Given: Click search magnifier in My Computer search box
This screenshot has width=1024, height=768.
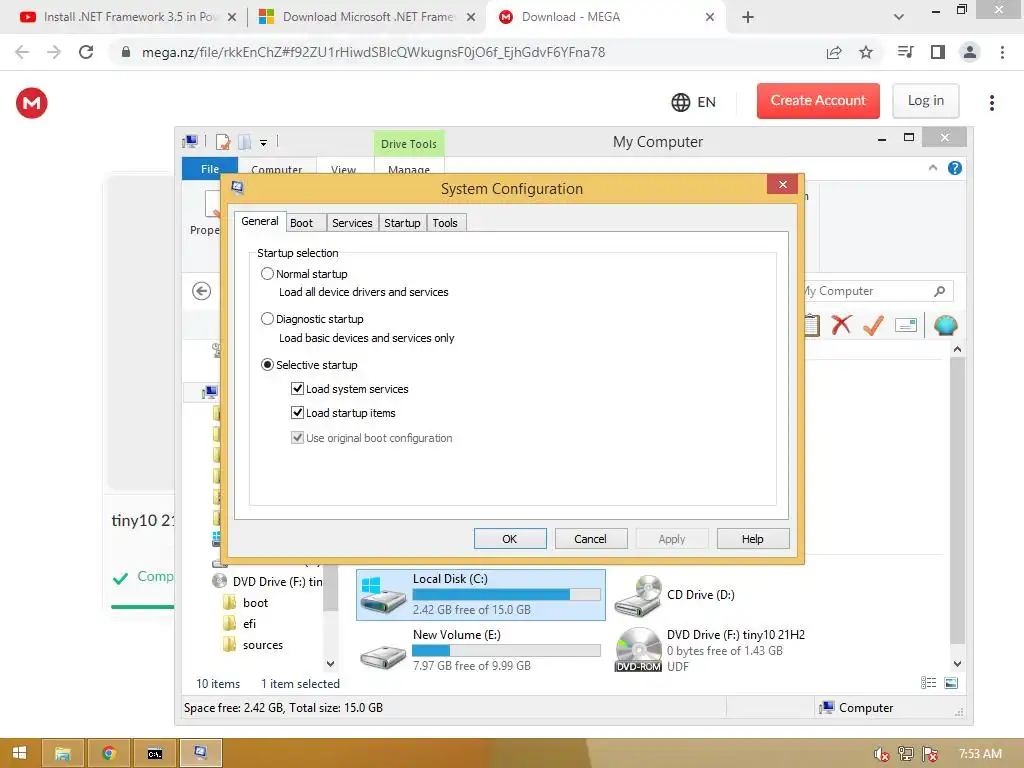Looking at the screenshot, I should pos(939,291).
